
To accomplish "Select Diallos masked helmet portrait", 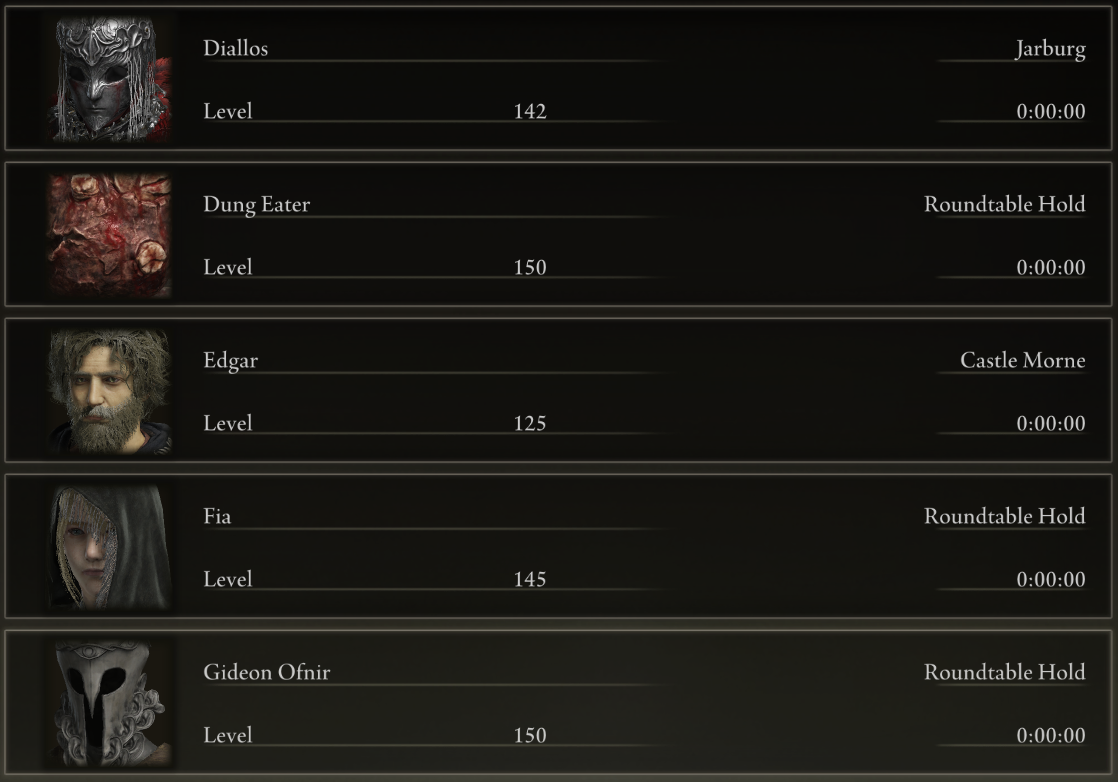I will 109,78.
